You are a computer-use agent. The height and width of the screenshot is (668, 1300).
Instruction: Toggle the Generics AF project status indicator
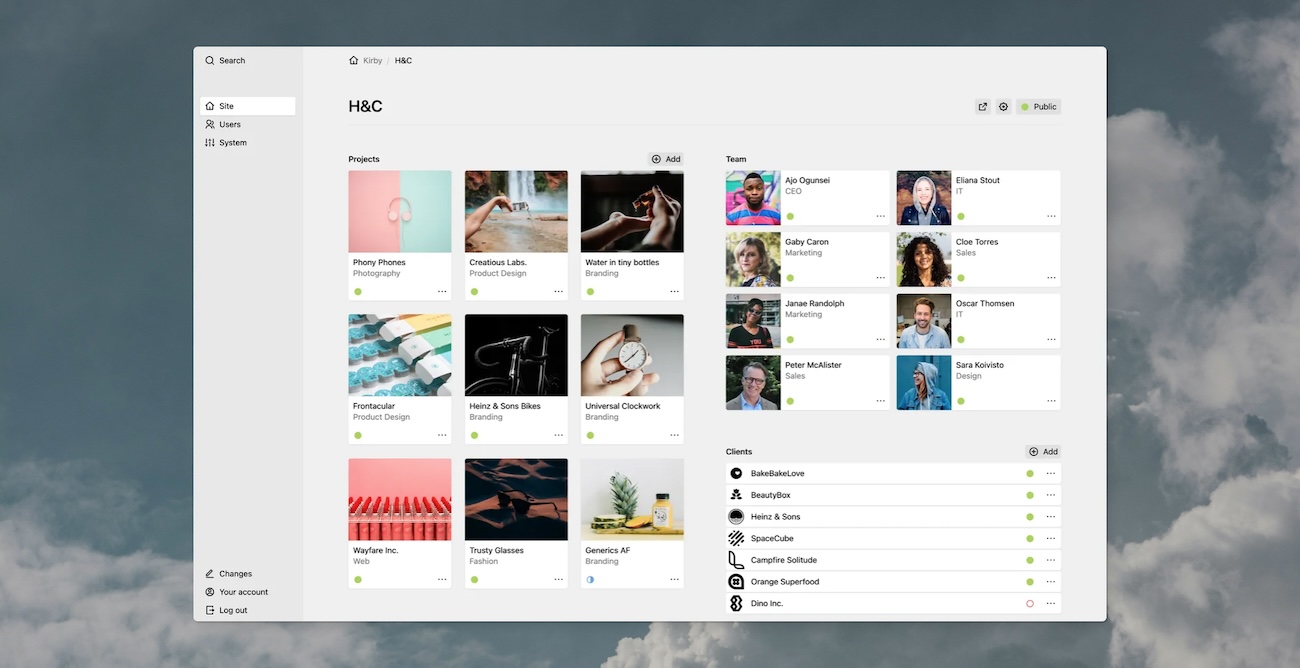(590, 579)
